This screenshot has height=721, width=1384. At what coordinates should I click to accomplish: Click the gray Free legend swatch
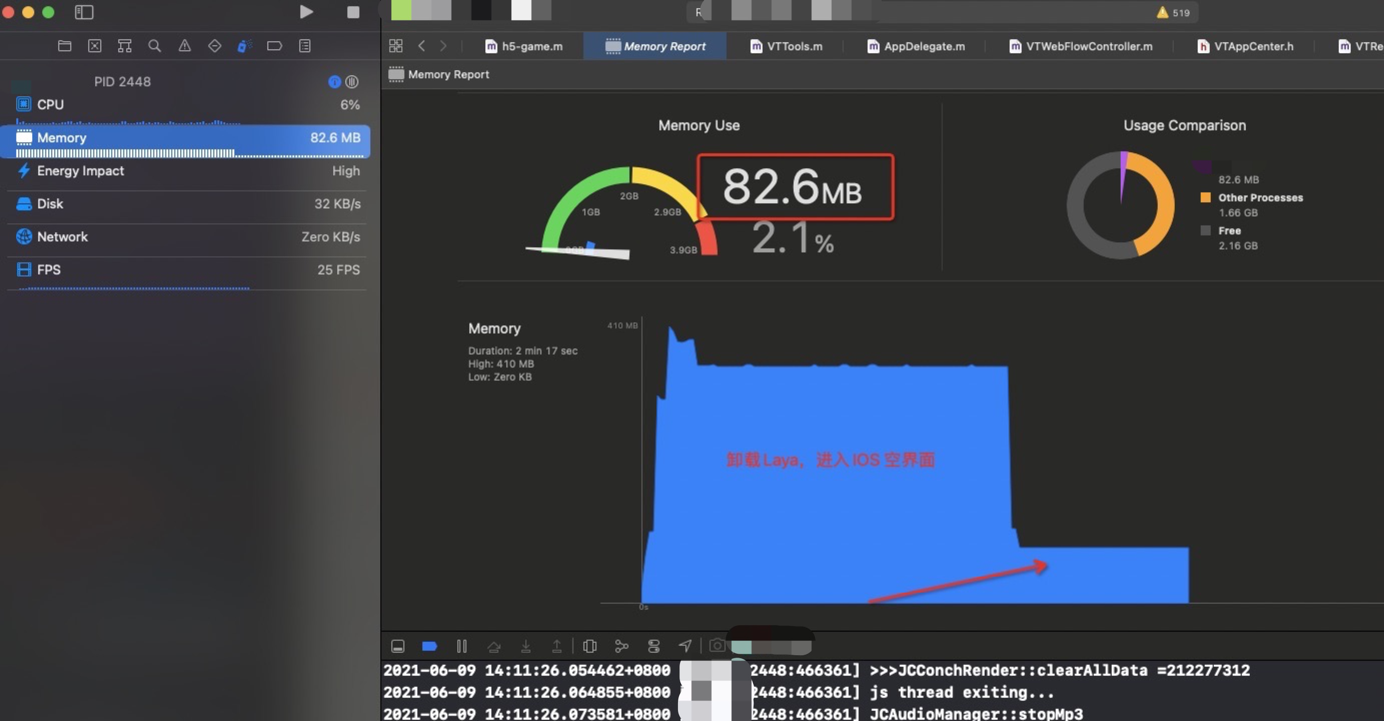pos(1206,231)
